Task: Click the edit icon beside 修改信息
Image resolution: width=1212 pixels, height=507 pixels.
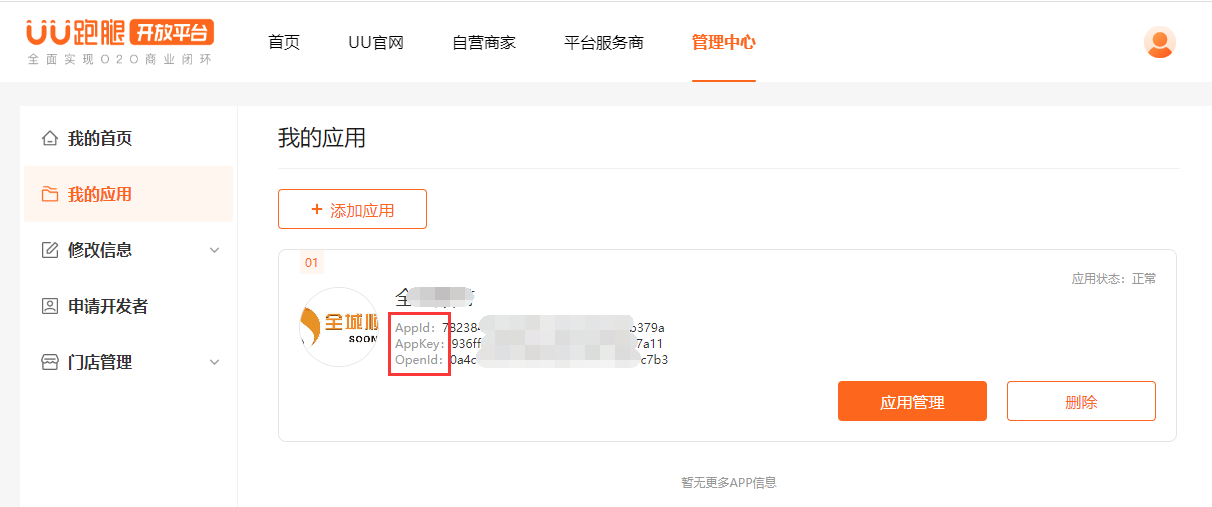Action: click(x=49, y=250)
